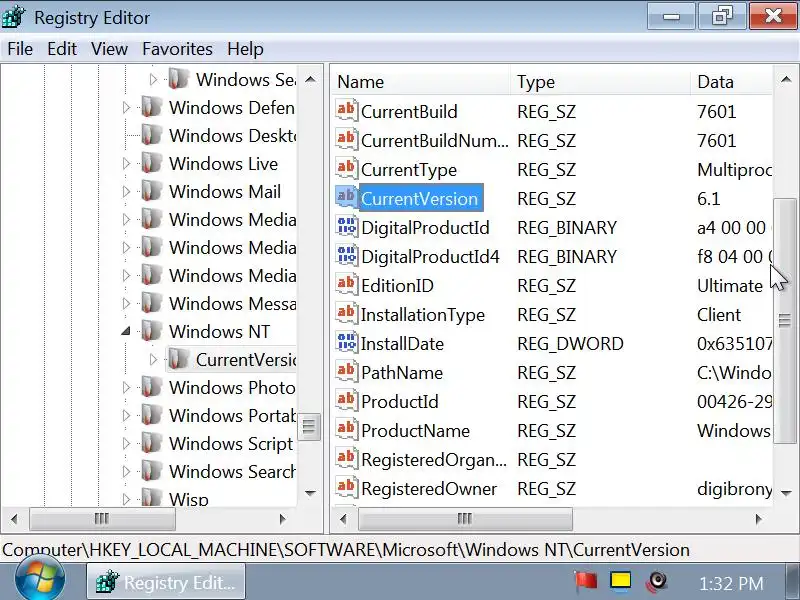Select the RegisteredOwner value name

(x=429, y=489)
